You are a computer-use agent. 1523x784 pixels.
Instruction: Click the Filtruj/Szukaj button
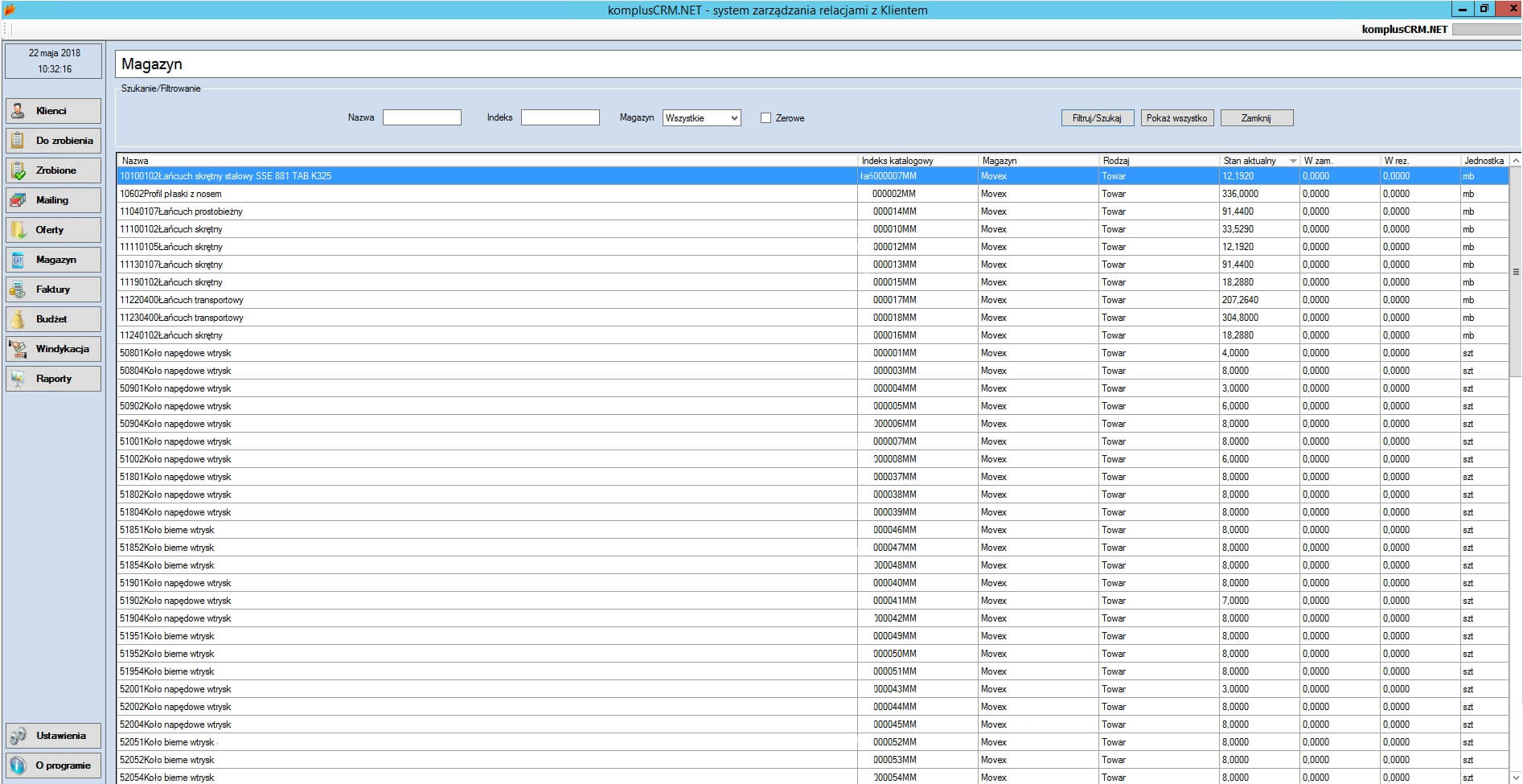(1097, 118)
